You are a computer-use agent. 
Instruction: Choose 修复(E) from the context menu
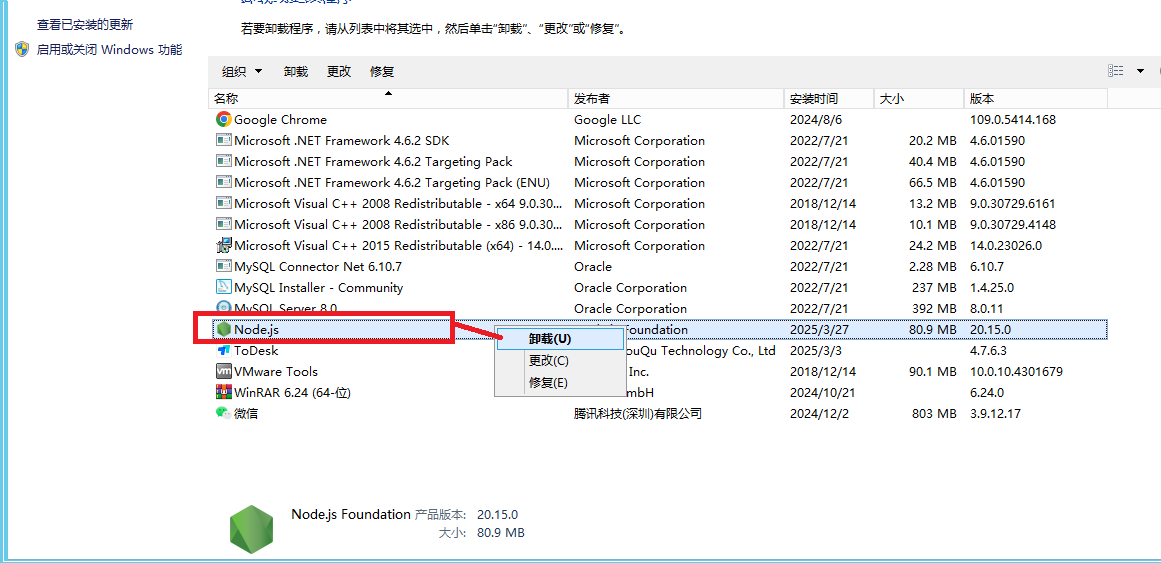[560, 383]
